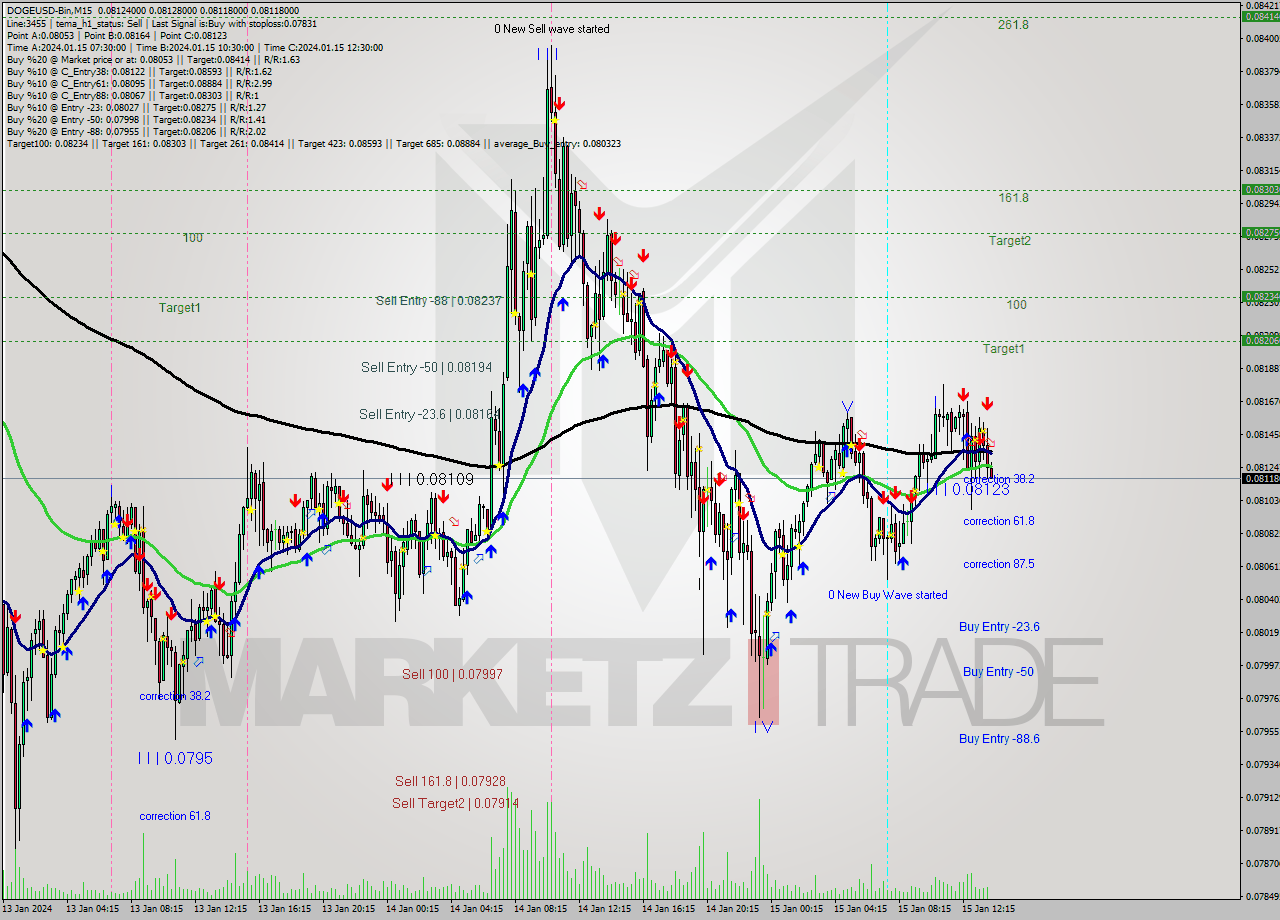The height and width of the screenshot is (920, 1280).
Task: Click the '15 Jan 00:15' time axis label
Action: coord(796,909)
